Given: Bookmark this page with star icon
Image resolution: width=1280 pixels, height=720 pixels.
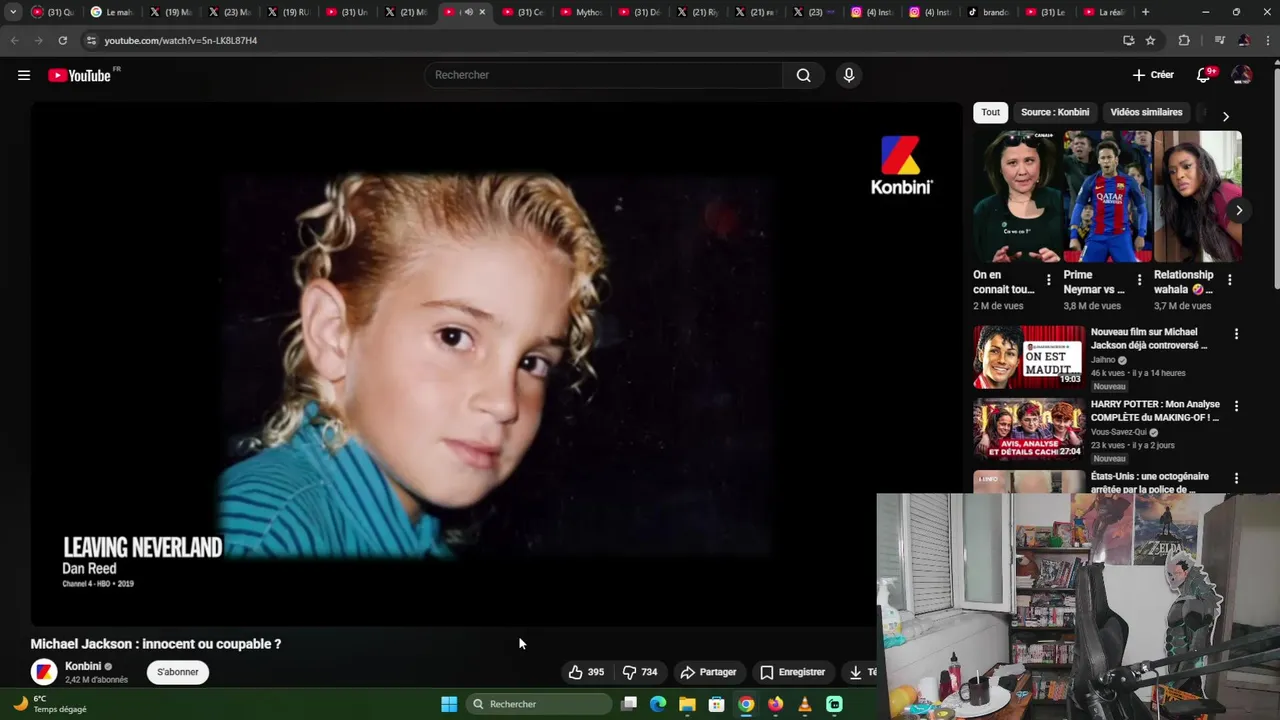Looking at the screenshot, I should (x=1150, y=40).
